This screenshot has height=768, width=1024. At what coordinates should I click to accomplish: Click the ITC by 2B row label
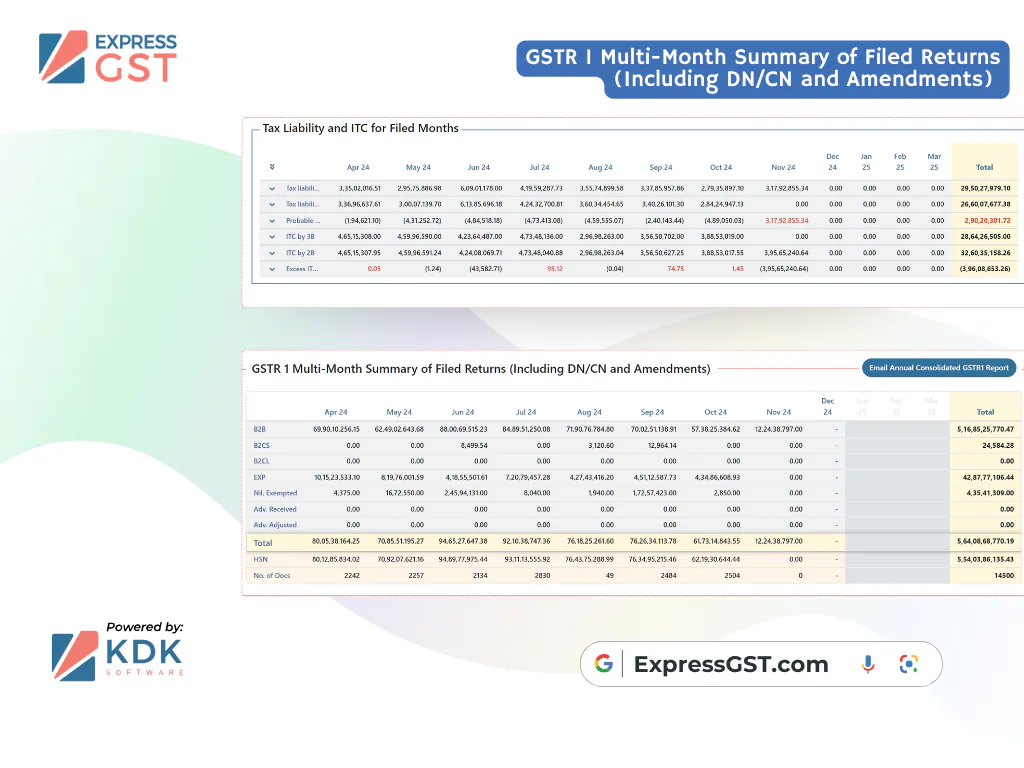tap(300, 253)
